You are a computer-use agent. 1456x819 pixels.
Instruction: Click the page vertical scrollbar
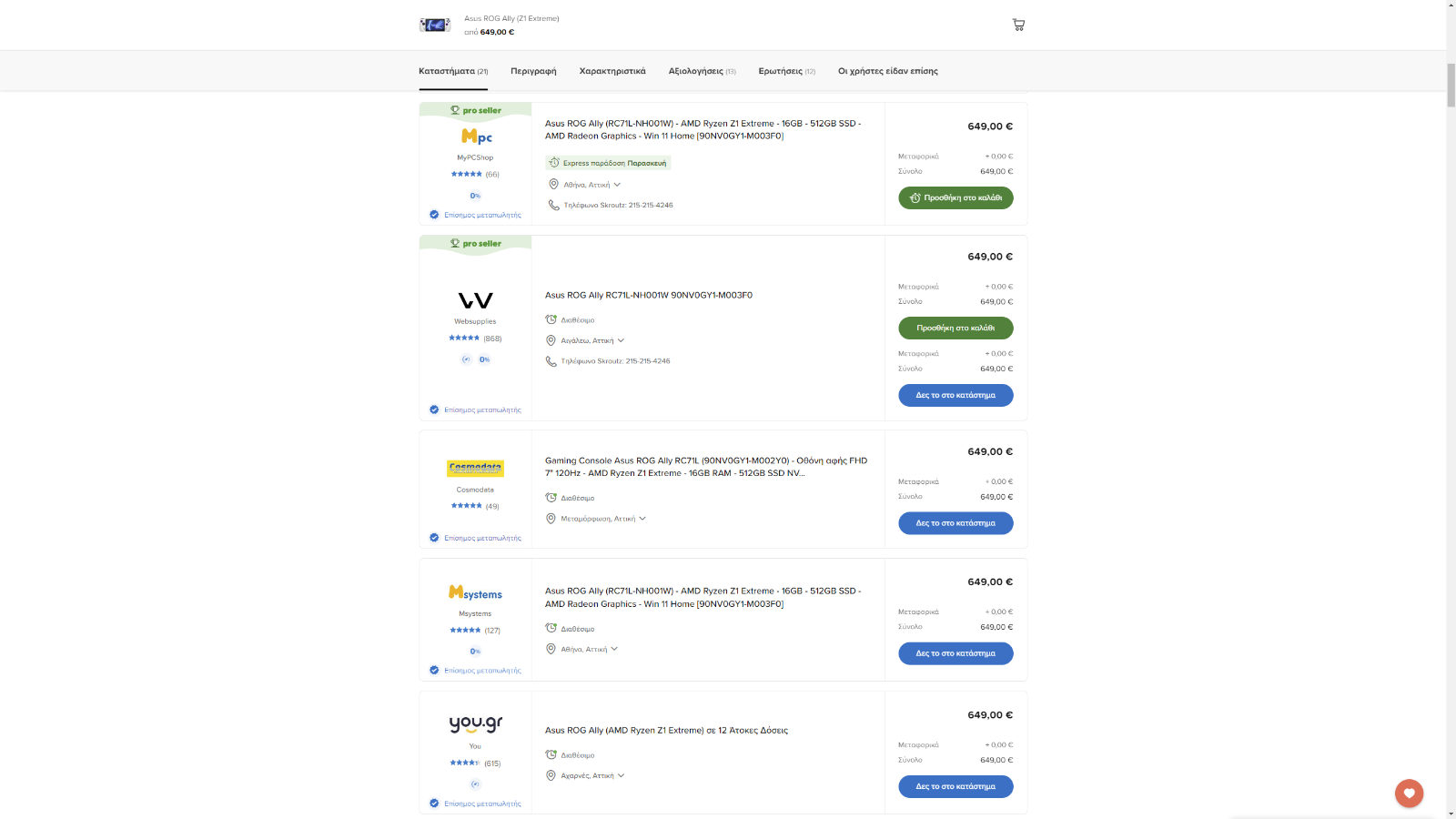(1451, 86)
